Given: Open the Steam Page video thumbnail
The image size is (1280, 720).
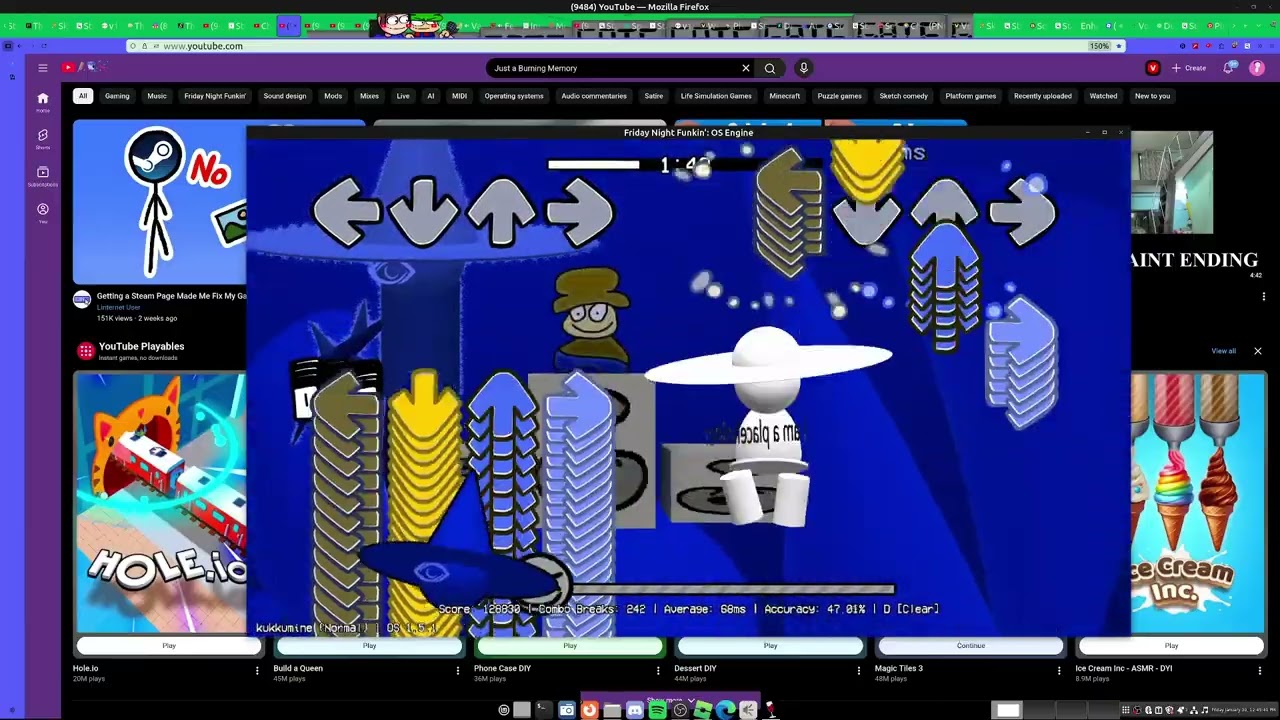Looking at the screenshot, I should [x=160, y=202].
